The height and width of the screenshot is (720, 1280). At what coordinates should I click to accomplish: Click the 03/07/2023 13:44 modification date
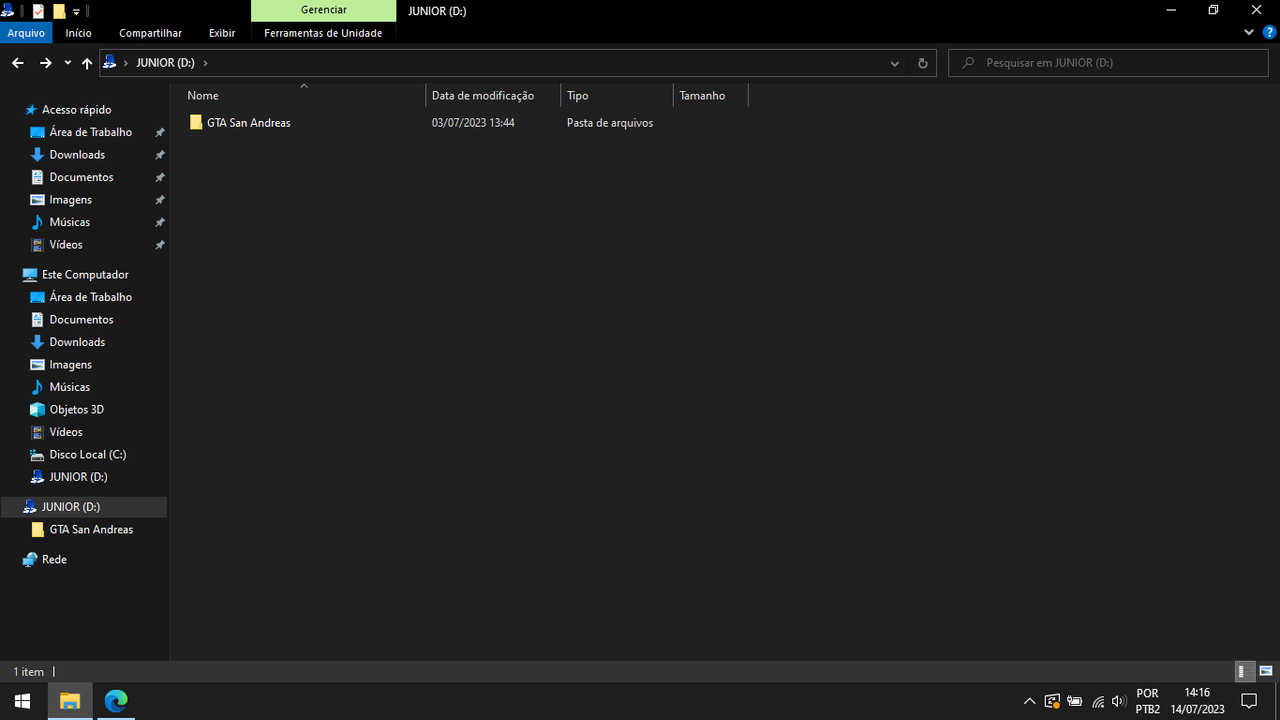point(473,123)
